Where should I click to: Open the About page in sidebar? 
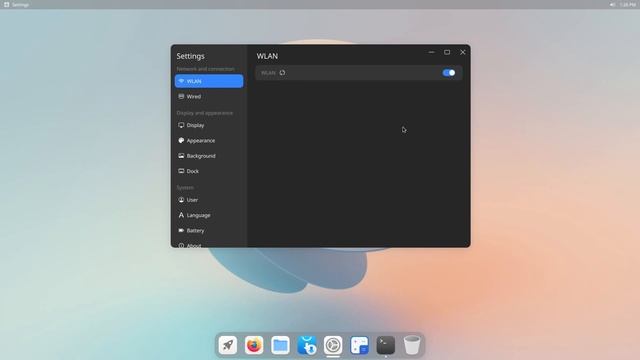pos(209,245)
